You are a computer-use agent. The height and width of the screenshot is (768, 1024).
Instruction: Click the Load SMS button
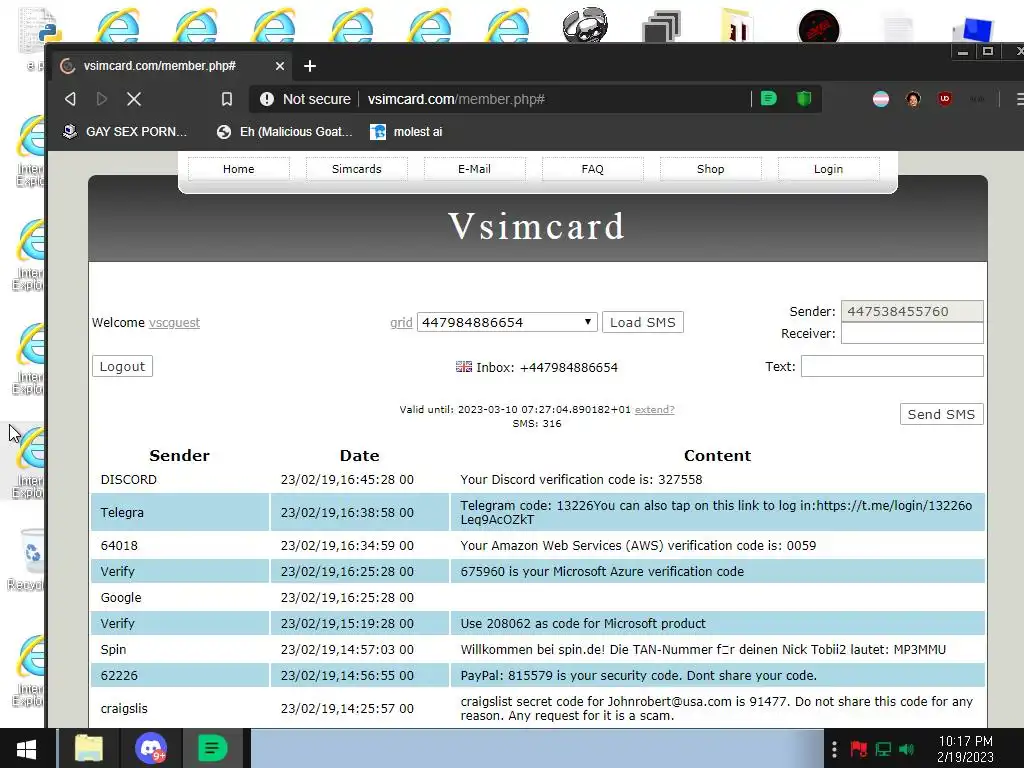pyautogui.click(x=643, y=322)
